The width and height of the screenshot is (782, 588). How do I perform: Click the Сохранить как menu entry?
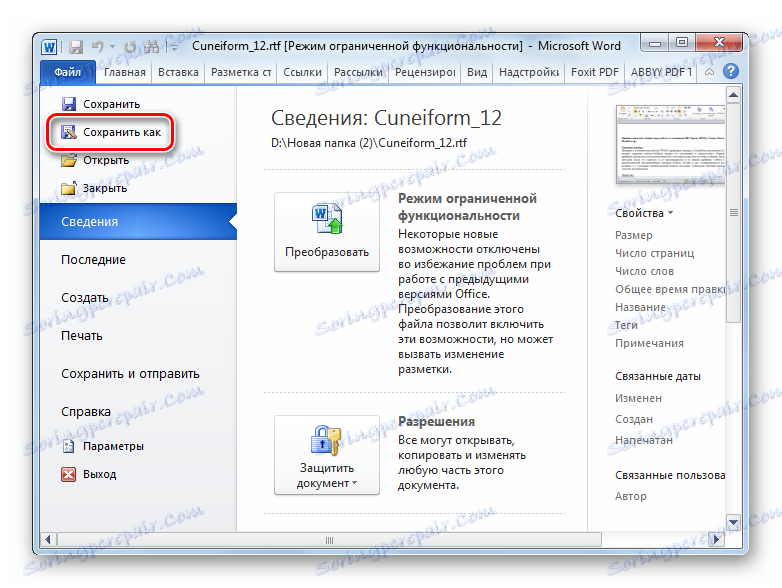pos(111,132)
